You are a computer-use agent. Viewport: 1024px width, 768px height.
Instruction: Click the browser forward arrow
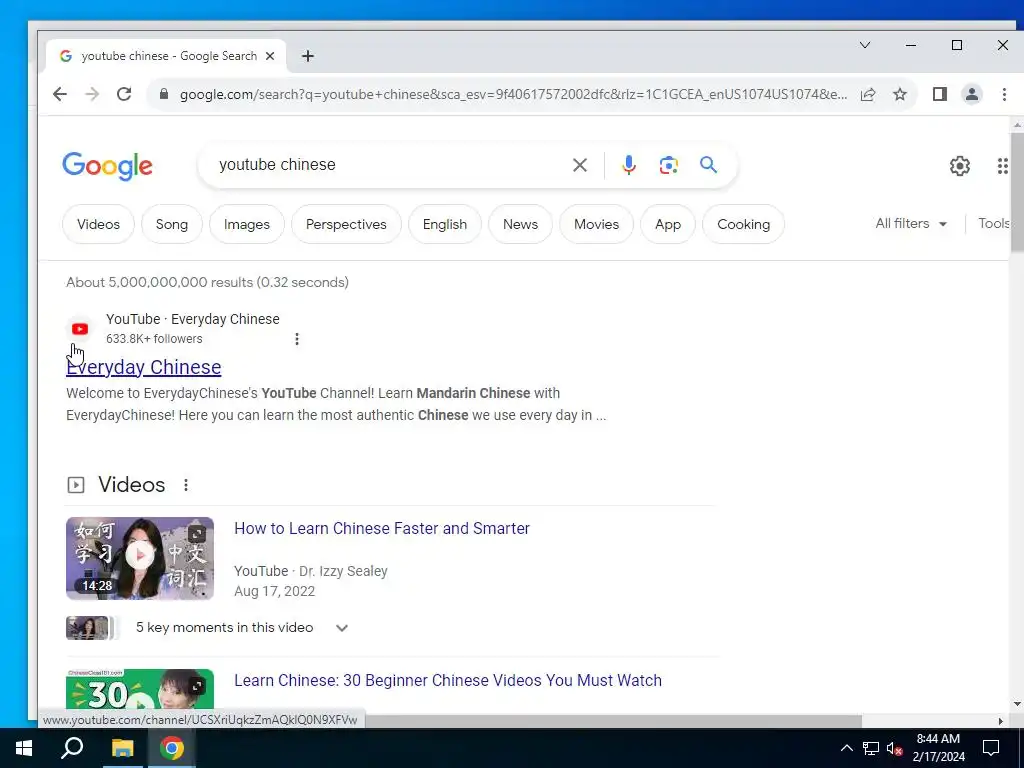click(x=92, y=94)
